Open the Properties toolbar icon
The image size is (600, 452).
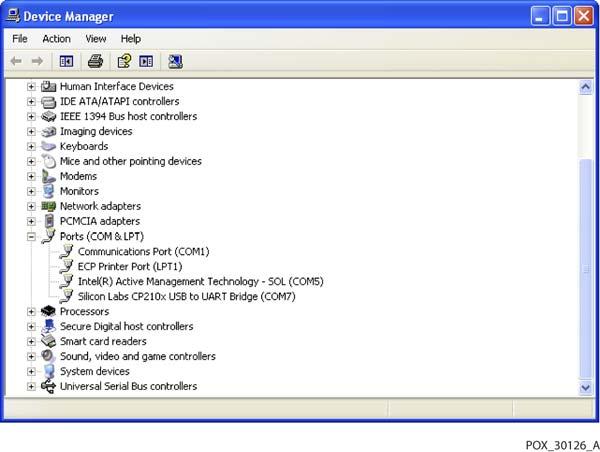pyautogui.click(x=124, y=61)
